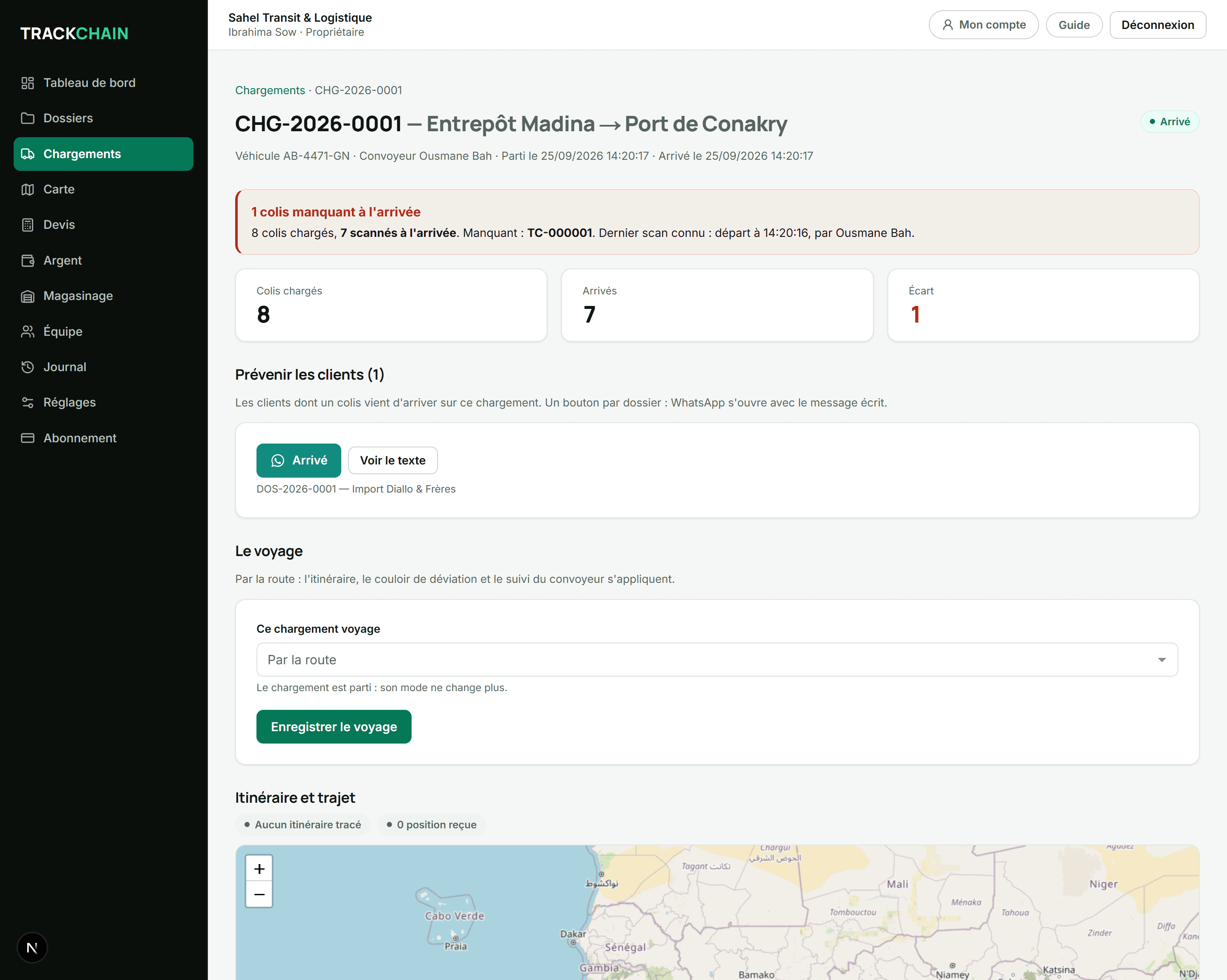The height and width of the screenshot is (980, 1227).
Task: Click the Déconnexion button
Action: click(1158, 25)
